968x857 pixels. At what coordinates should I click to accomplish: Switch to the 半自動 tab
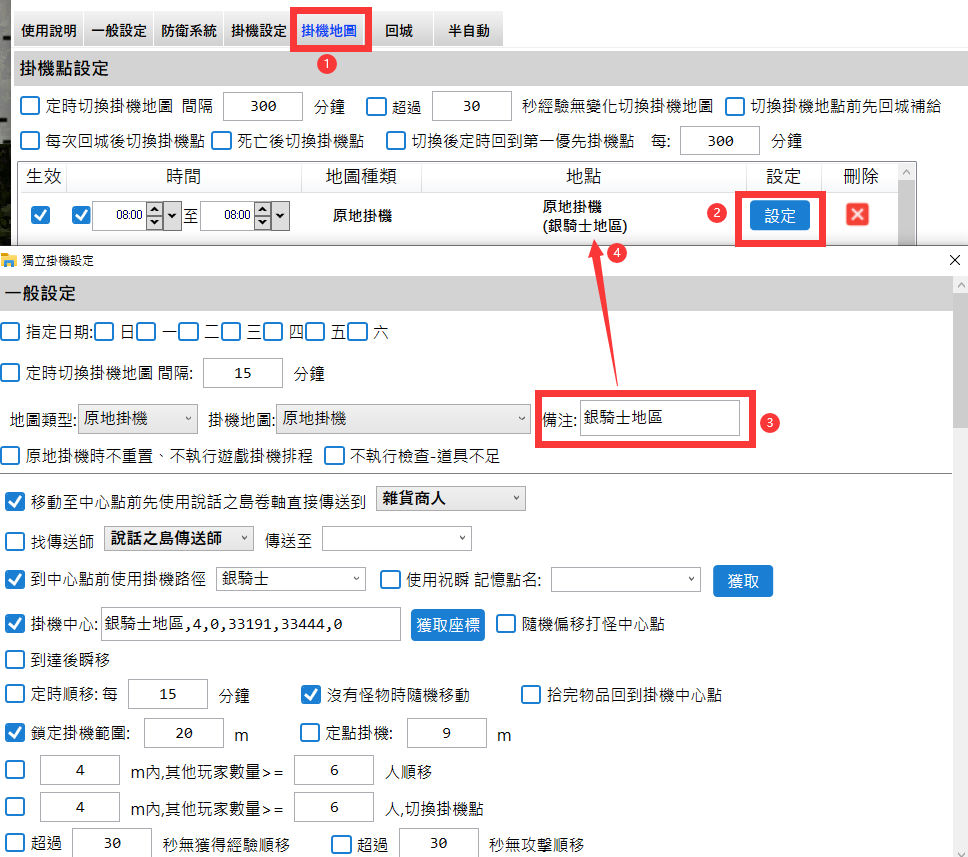(467, 30)
